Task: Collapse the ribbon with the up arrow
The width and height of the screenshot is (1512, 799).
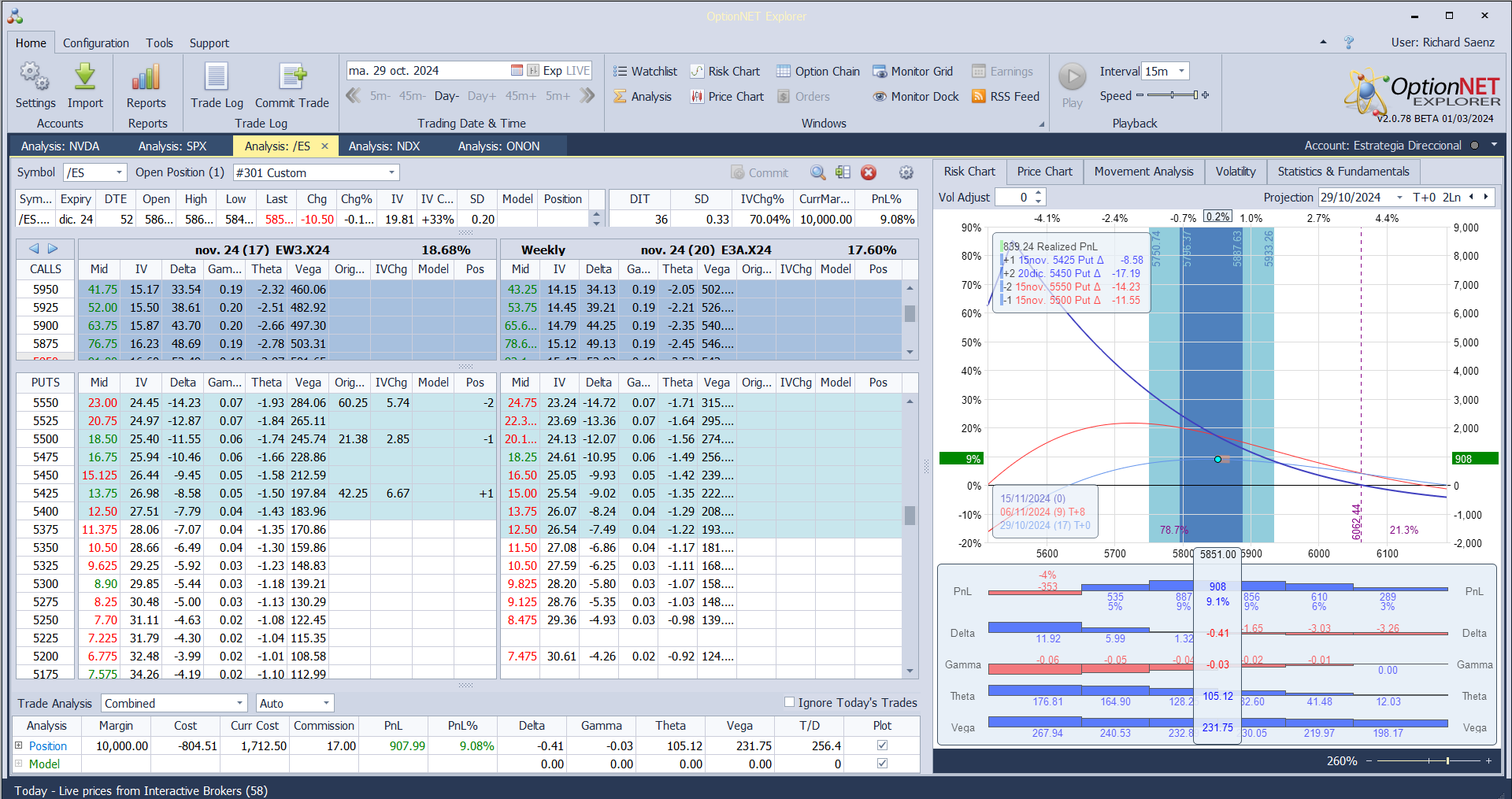Action: tap(1323, 43)
